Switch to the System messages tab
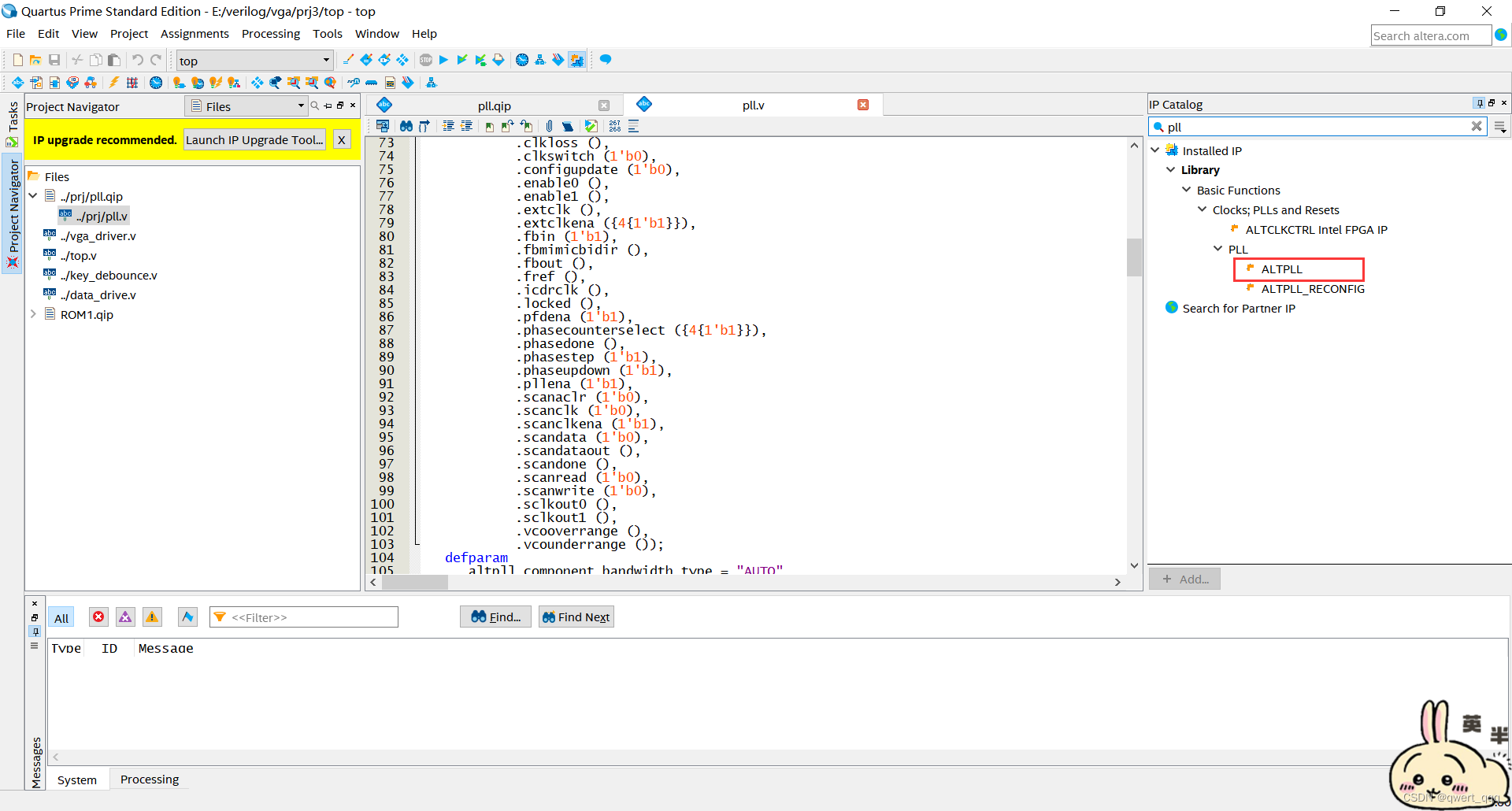Viewport: 1512px width, 811px height. 77,780
